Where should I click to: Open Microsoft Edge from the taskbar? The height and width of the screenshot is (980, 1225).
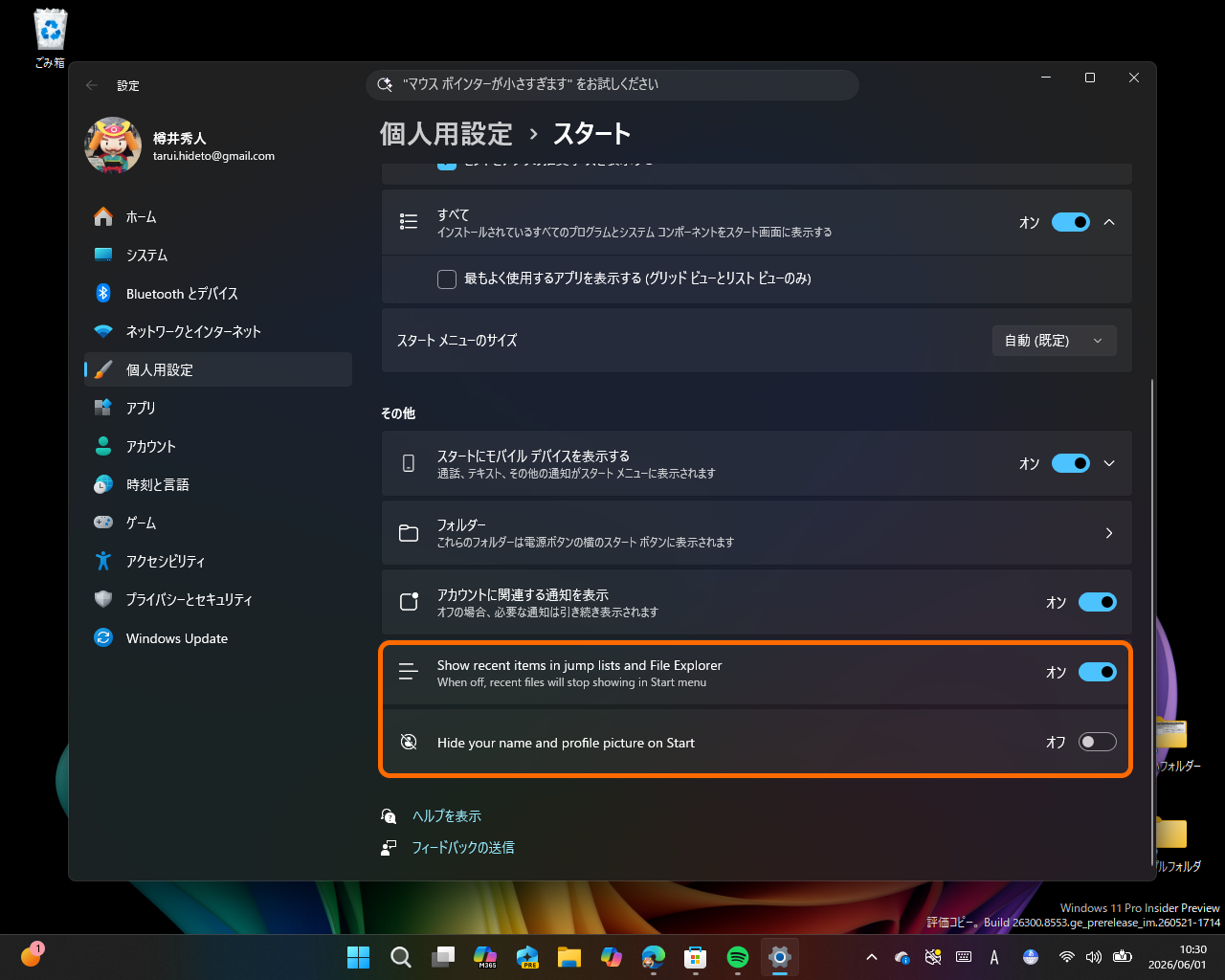(x=654, y=957)
